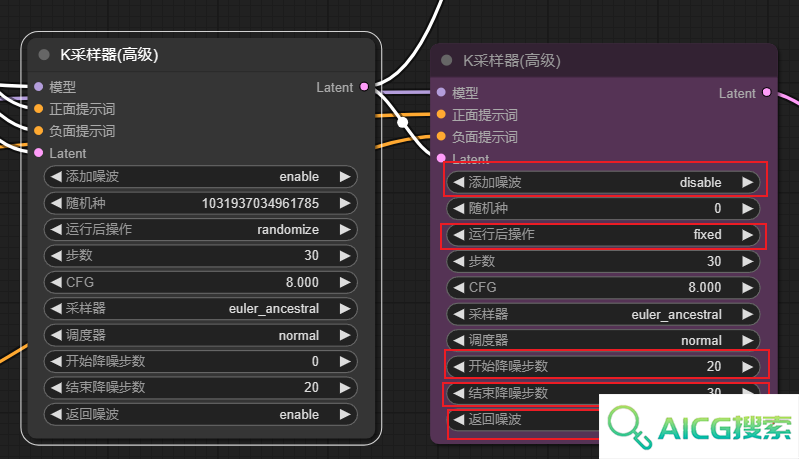The width and height of the screenshot is (799, 459).
Task: Decrease the left node 随机种 seed value
Action: (56, 203)
